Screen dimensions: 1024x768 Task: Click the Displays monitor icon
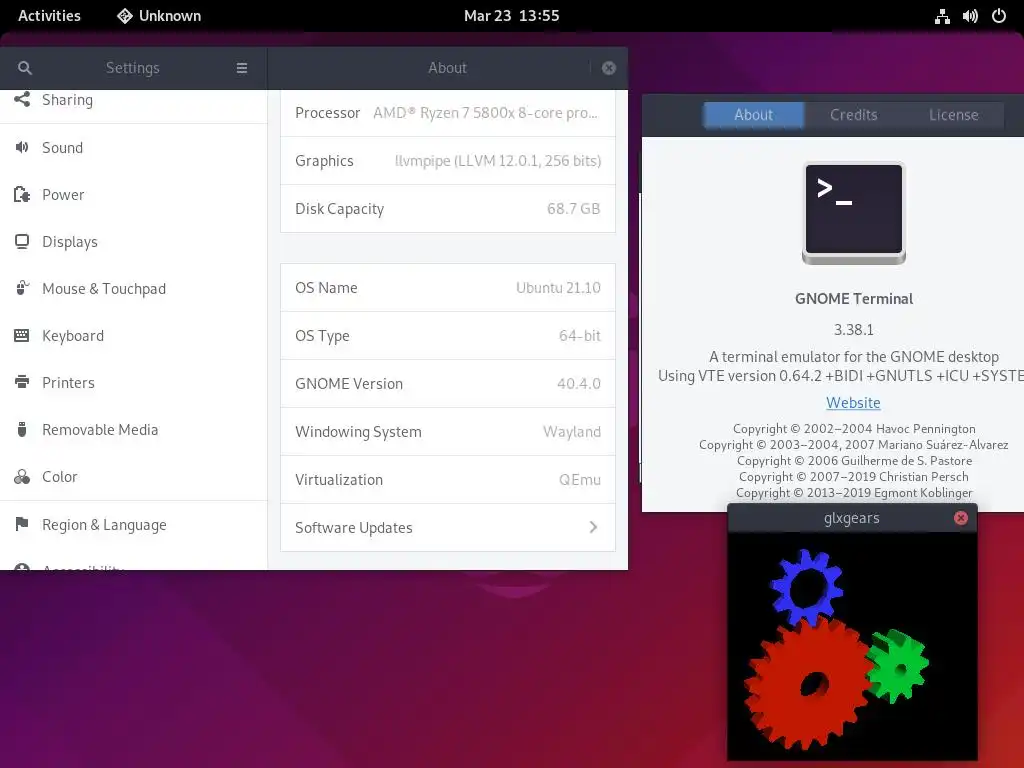(x=22, y=242)
